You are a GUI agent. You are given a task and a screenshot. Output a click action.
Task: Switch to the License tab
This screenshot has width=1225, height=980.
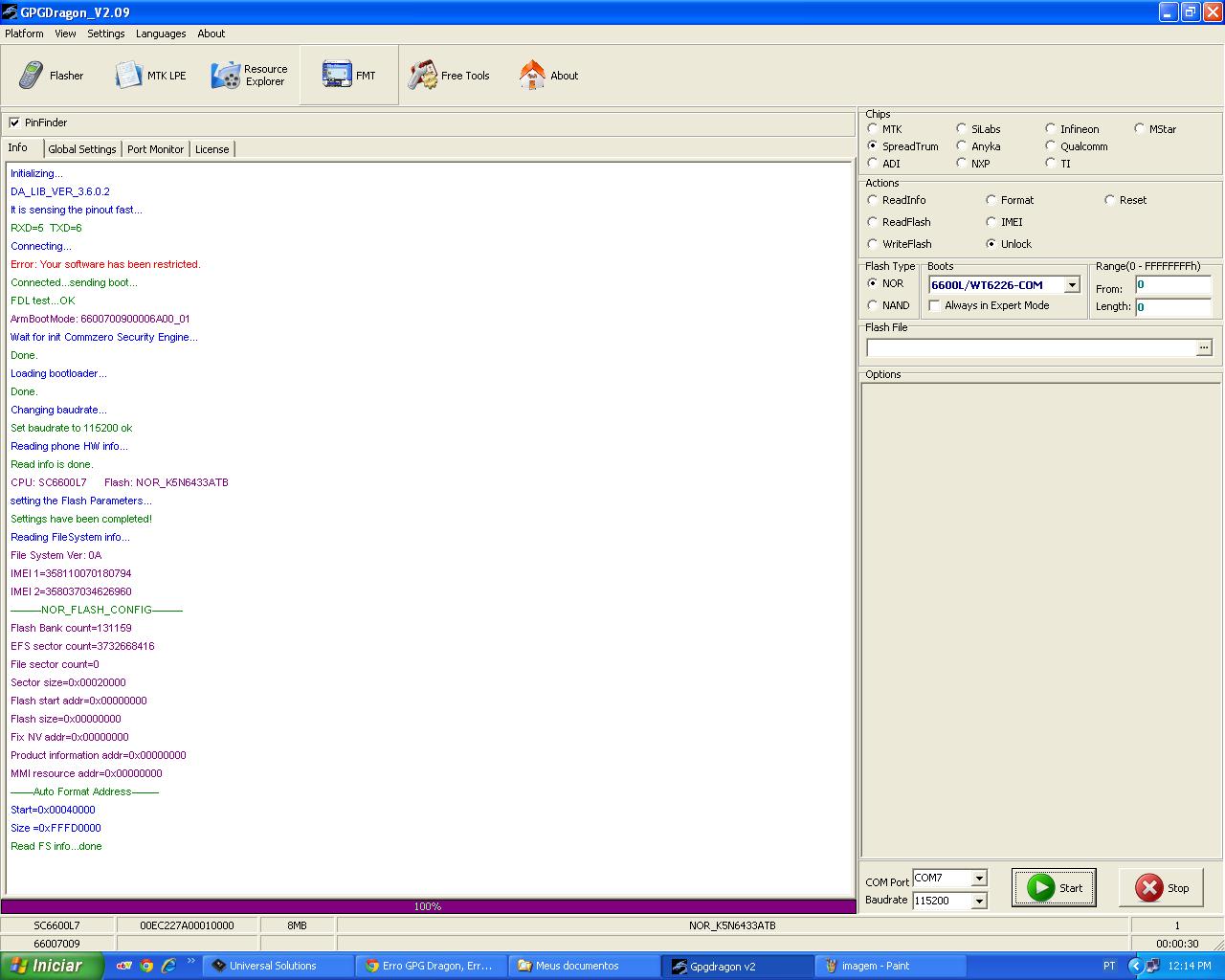[212, 149]
